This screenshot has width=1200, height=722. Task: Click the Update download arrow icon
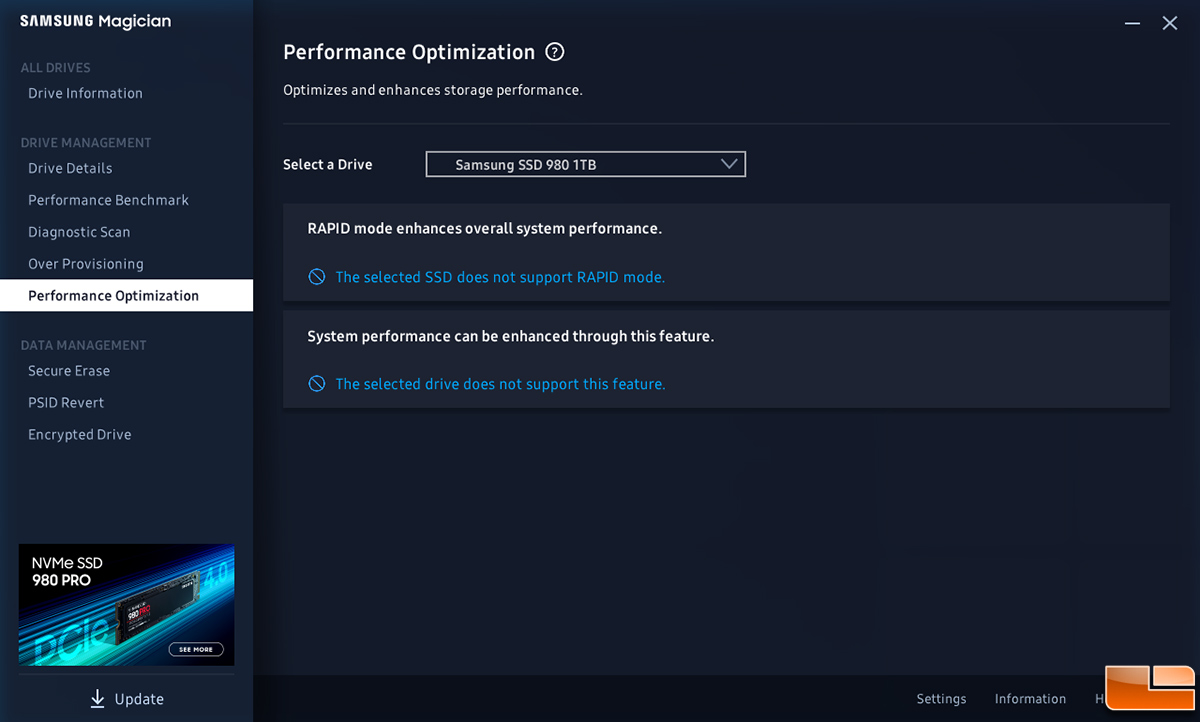(97, 699)
